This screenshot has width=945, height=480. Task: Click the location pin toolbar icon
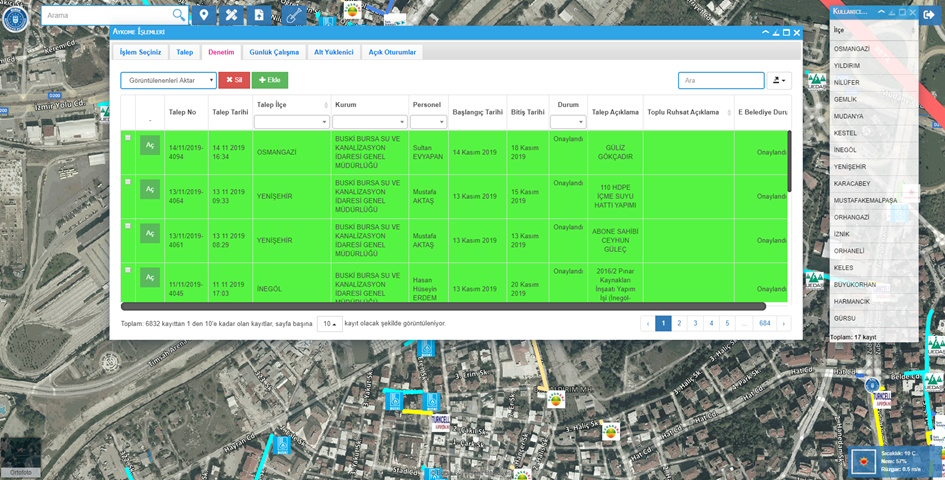[204, 15]
